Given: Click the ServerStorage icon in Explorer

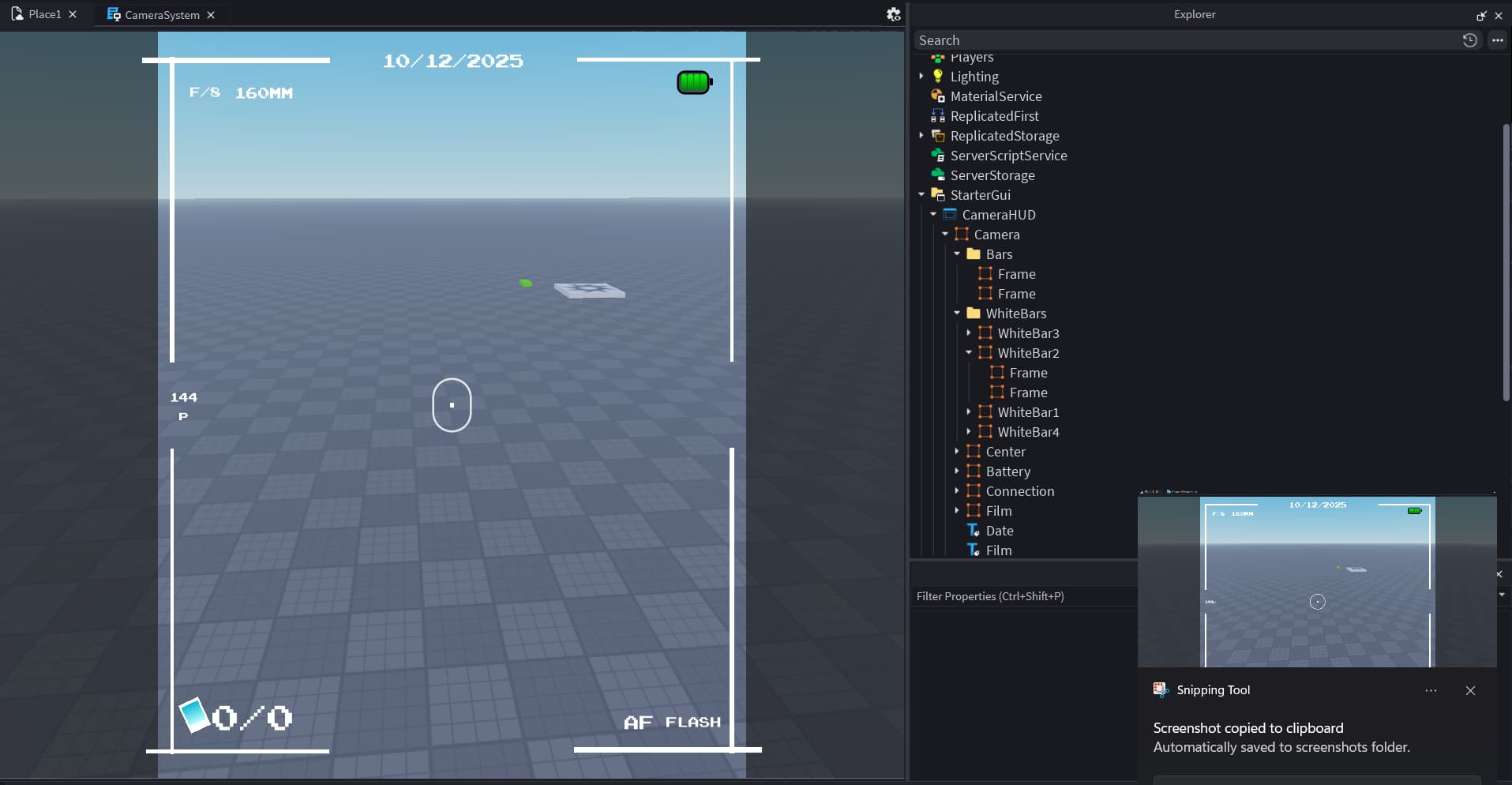Looking at the screenshot, I should coord(938,175).
